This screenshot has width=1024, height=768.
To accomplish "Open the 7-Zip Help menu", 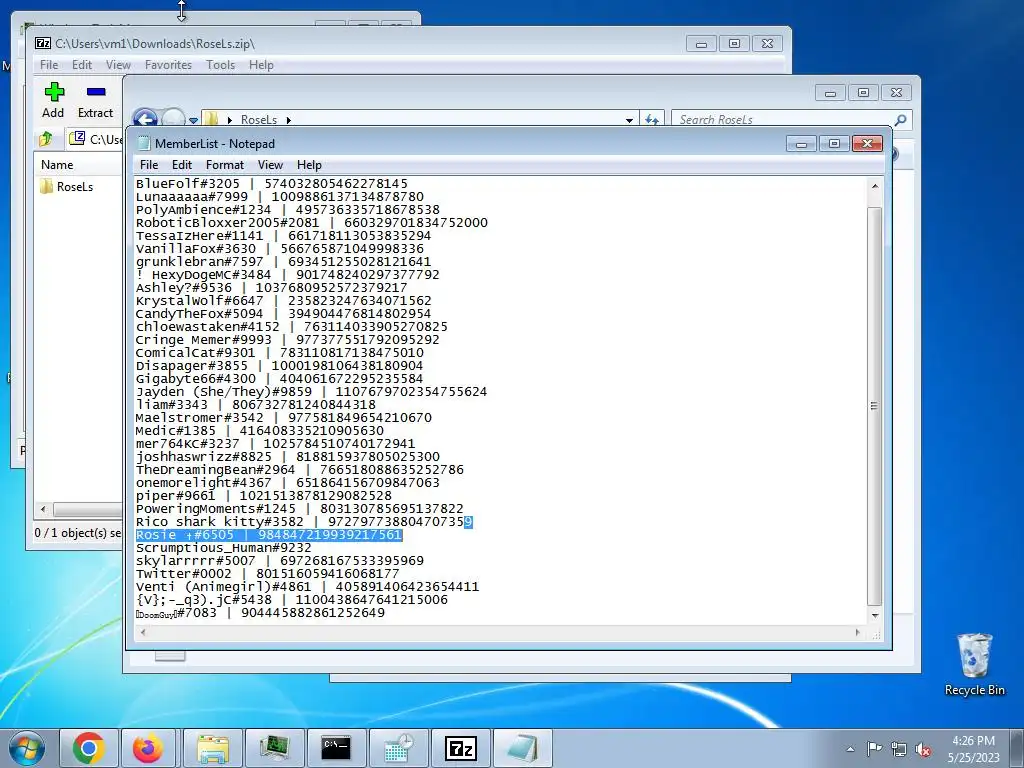I will [x=261, y=65].
